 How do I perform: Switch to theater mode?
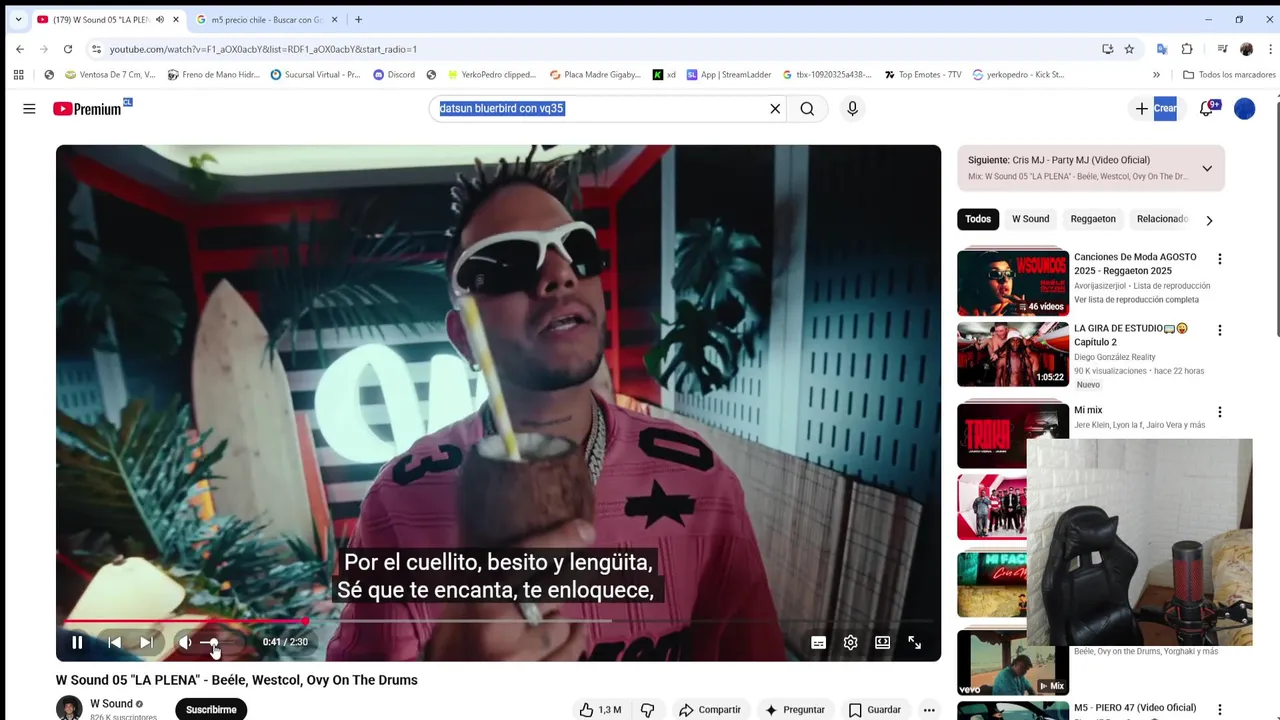882,642
